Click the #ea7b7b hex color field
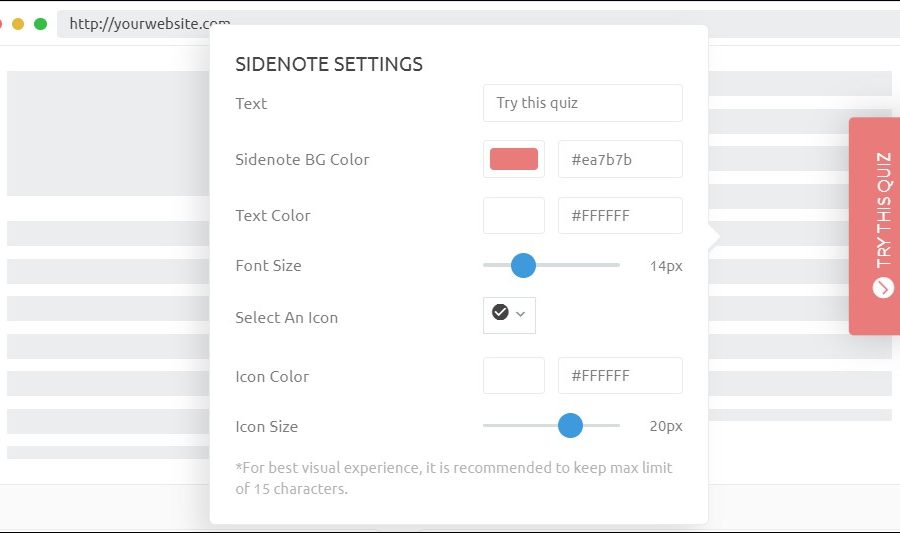Screen dimensions: 900x533 620,159
